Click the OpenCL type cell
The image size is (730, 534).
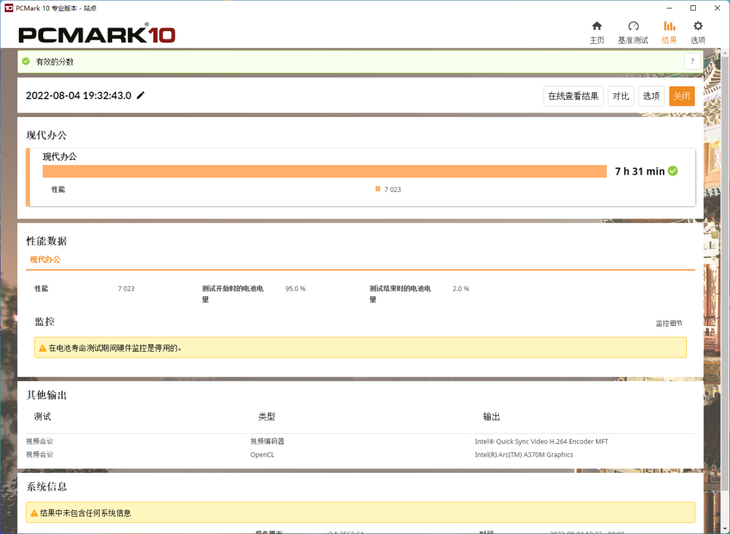click(262, 454)
